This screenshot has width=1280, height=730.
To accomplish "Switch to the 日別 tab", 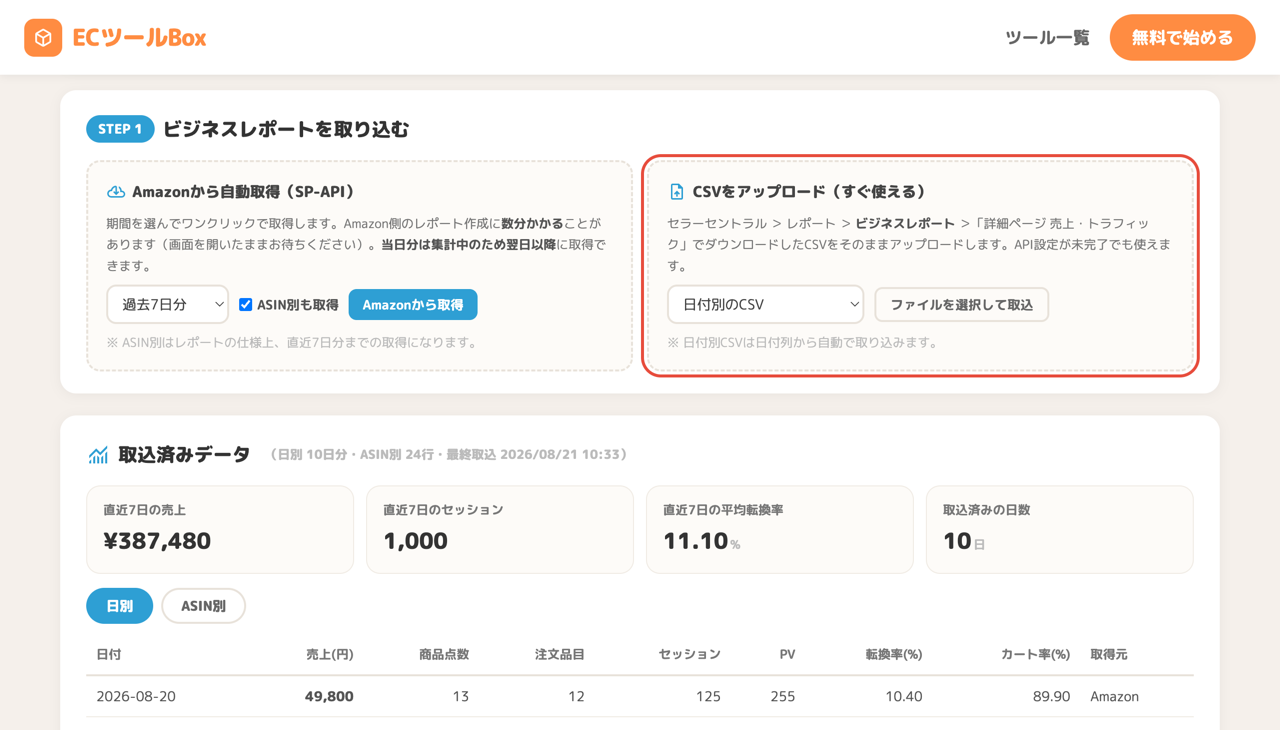I will 120,606.
